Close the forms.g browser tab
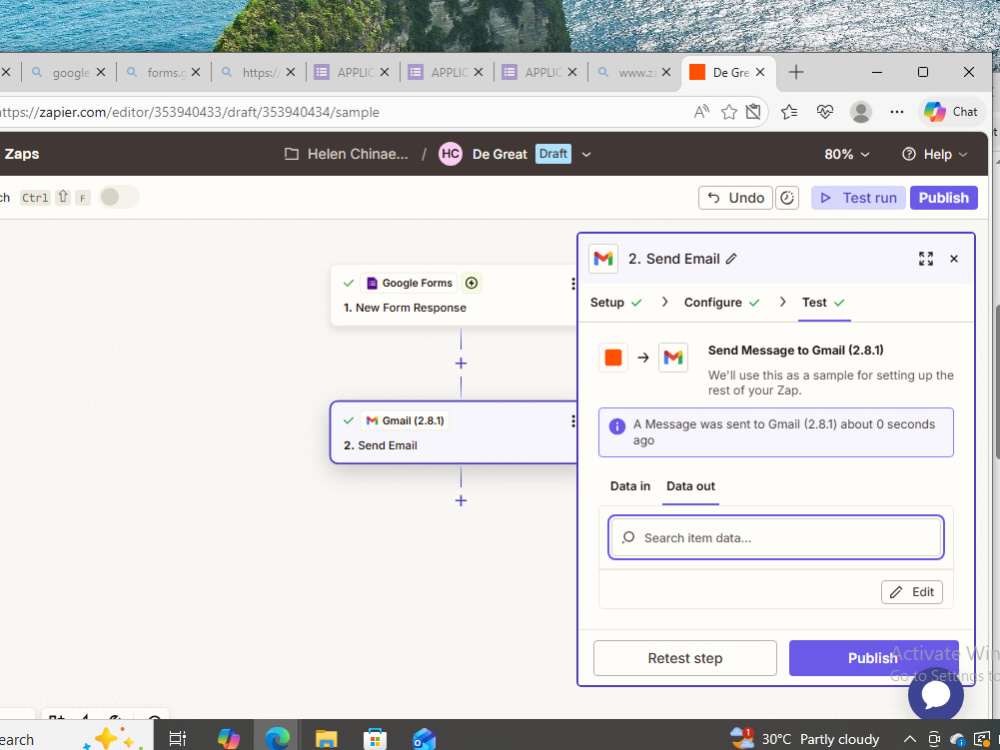 tap(196, 72)
